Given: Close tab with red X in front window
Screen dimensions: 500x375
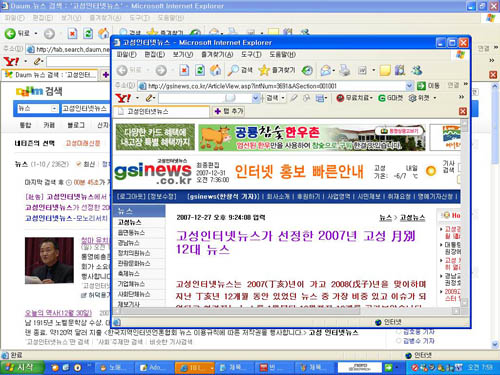Looking at the screenshot, I should (463, 111).
